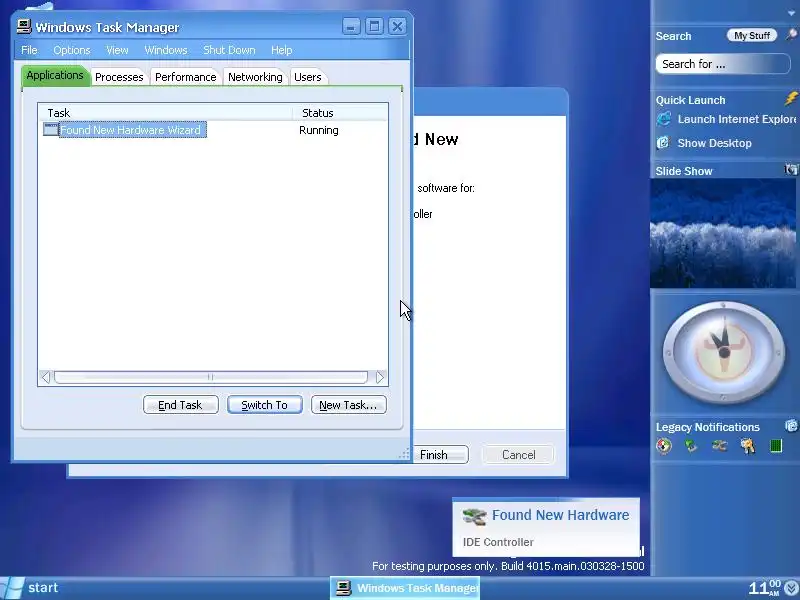Select the Applications tab

(55, 76)
